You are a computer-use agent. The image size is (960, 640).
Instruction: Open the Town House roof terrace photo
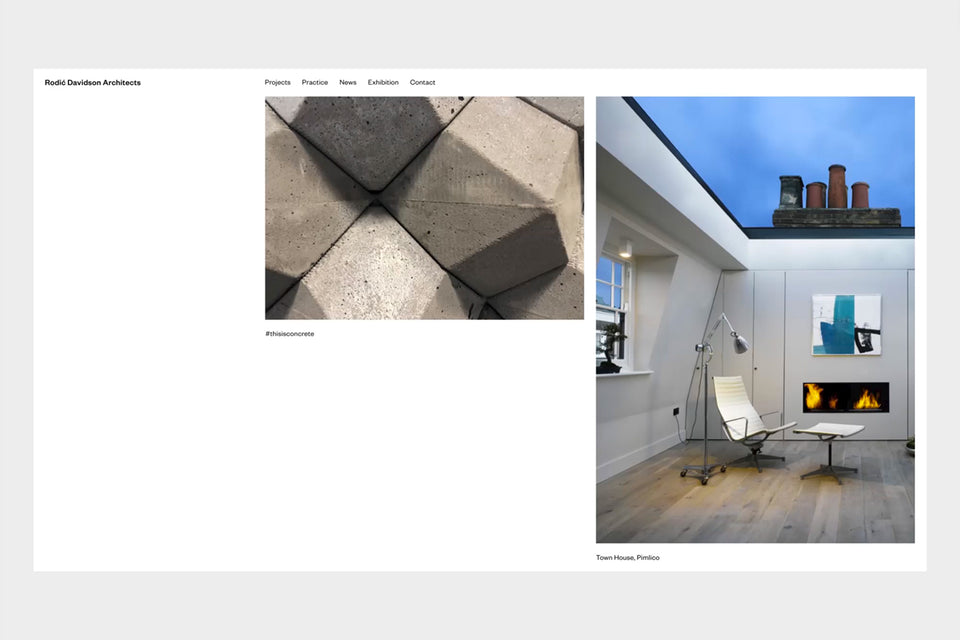755,320
